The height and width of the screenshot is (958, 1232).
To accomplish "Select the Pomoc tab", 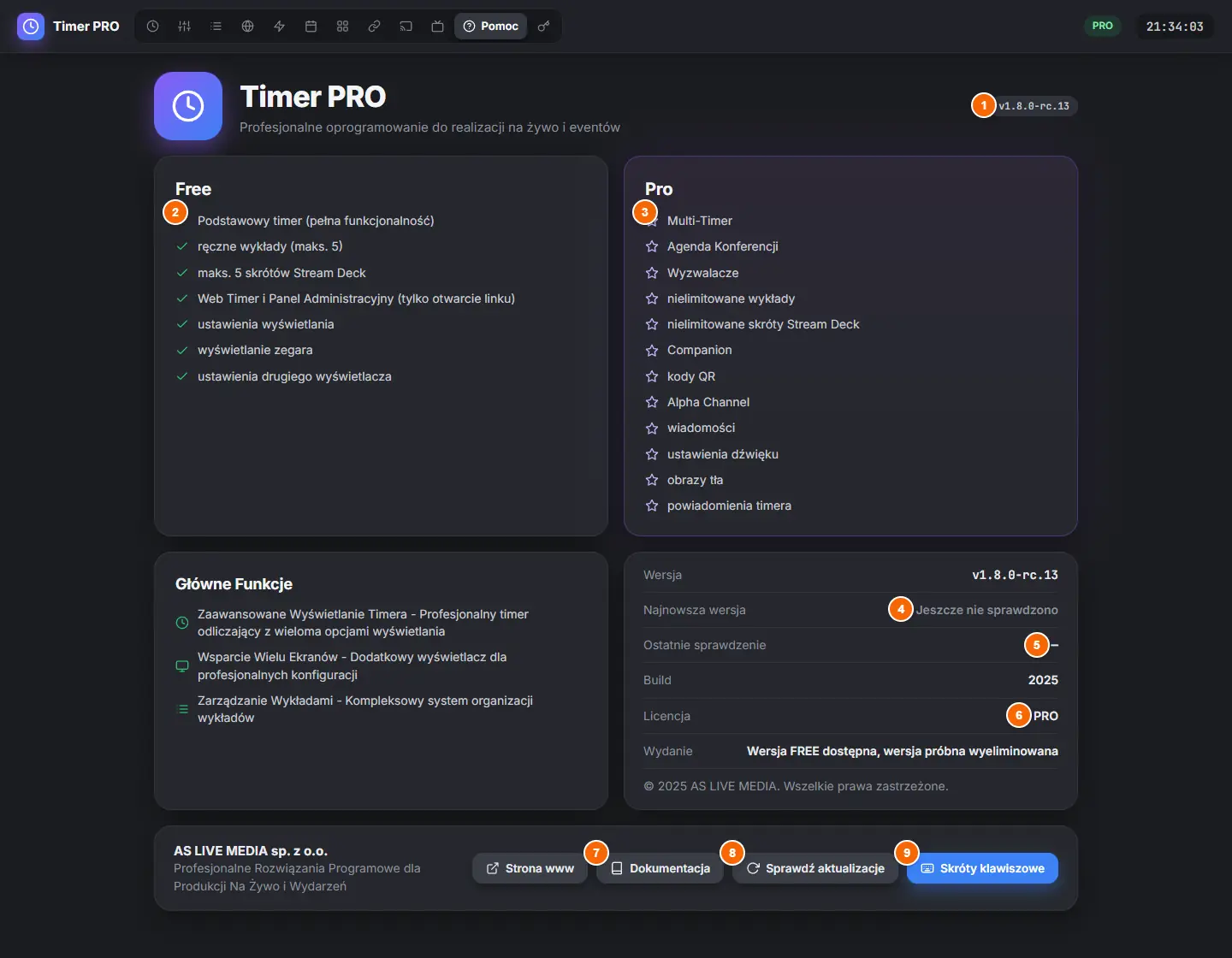I will pos(490,27).
